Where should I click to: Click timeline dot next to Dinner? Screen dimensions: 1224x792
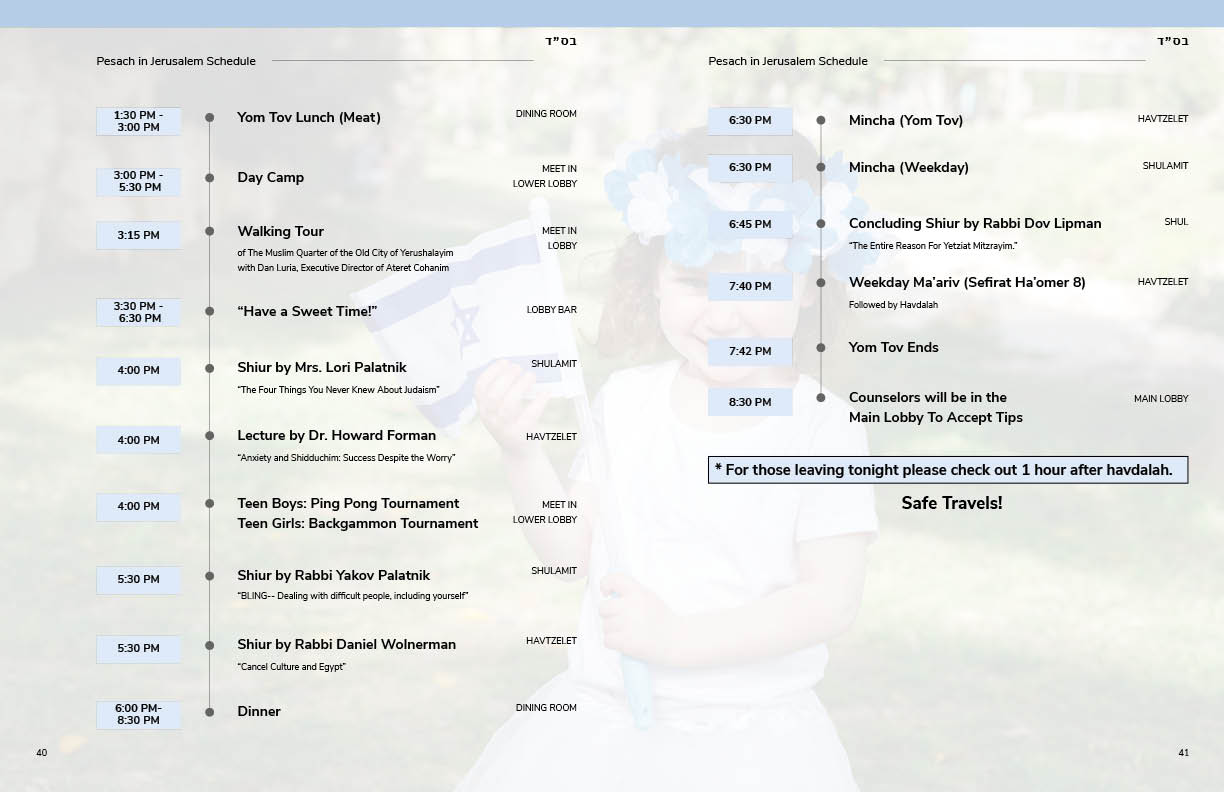(209, 712)
